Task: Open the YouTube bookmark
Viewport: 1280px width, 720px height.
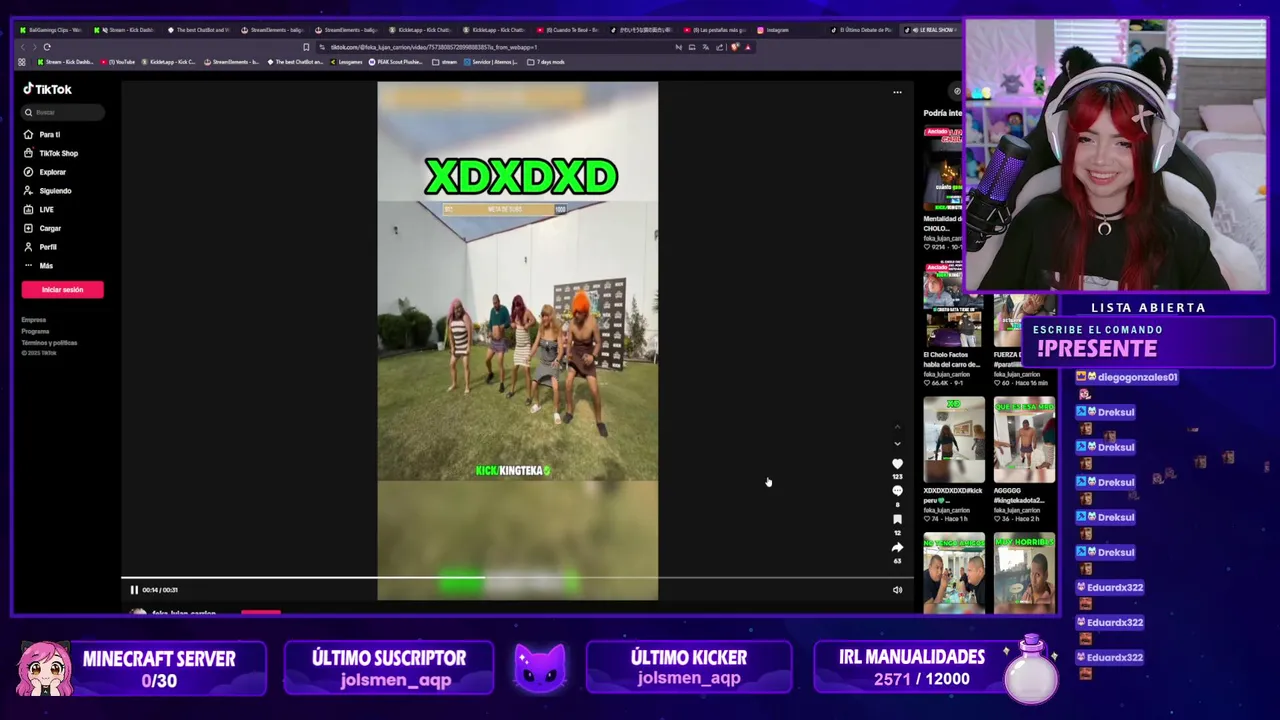Action: 118,62
